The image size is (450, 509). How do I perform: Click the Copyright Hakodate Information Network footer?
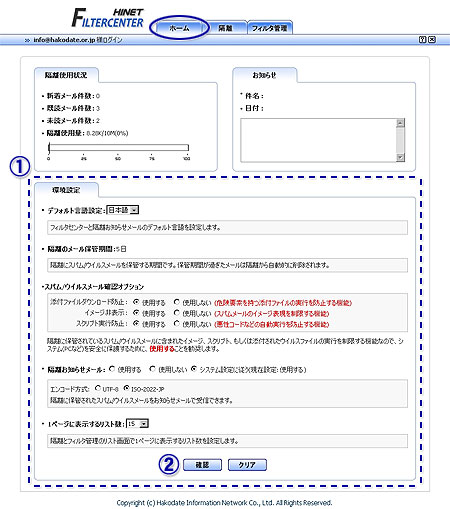coord(224,502)
